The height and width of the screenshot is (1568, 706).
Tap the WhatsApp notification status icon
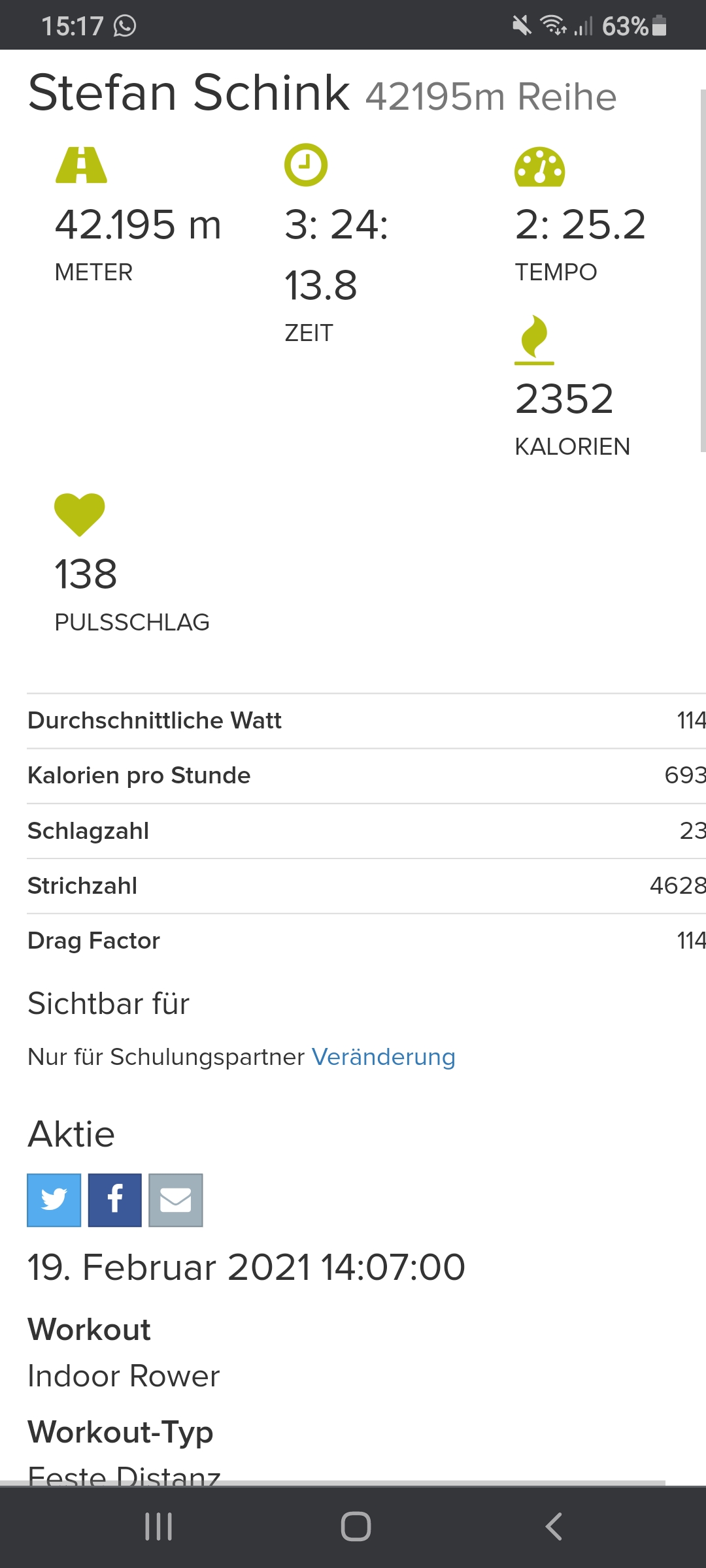pos(125,26)
